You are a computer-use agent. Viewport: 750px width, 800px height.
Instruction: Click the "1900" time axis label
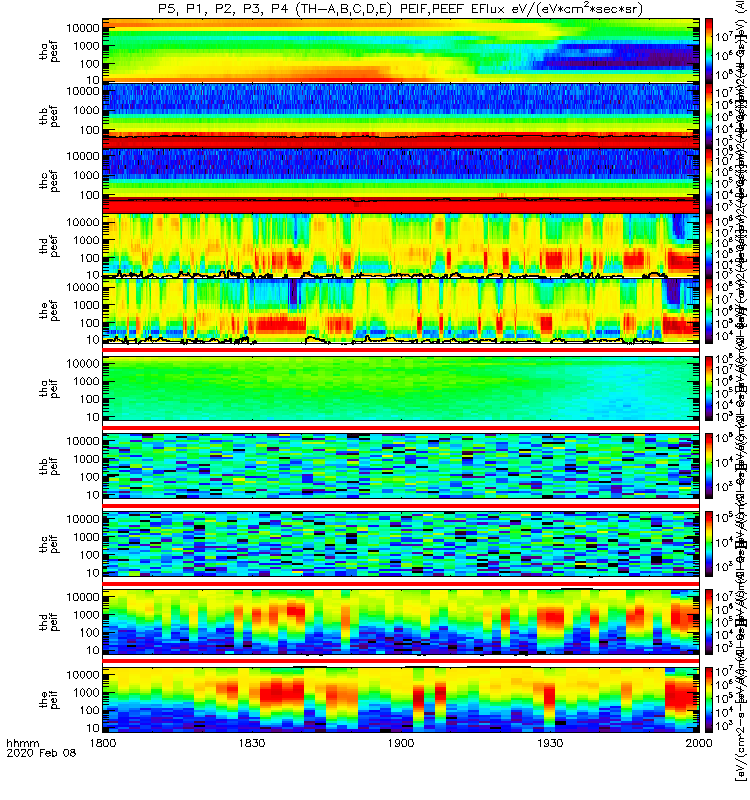[x=401, y=743]
